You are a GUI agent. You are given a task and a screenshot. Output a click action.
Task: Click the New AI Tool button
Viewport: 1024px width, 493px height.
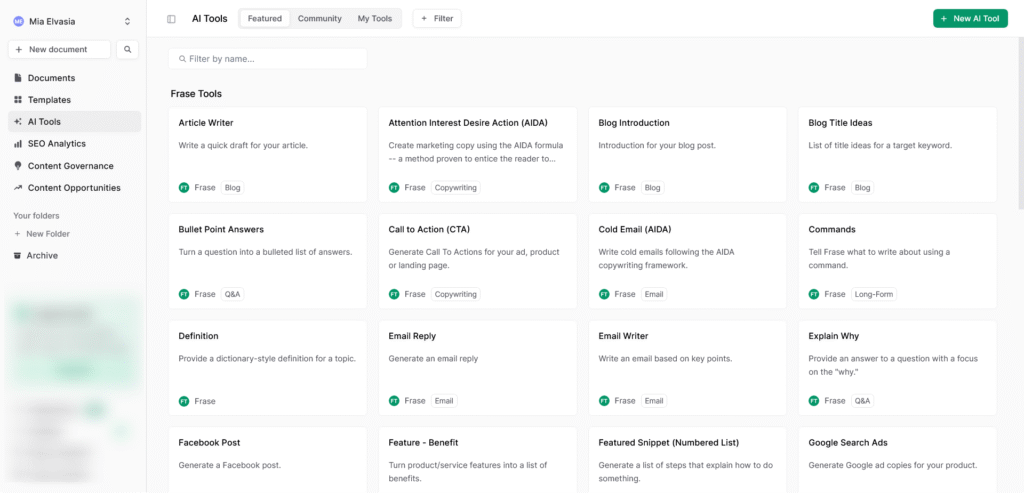969,19
